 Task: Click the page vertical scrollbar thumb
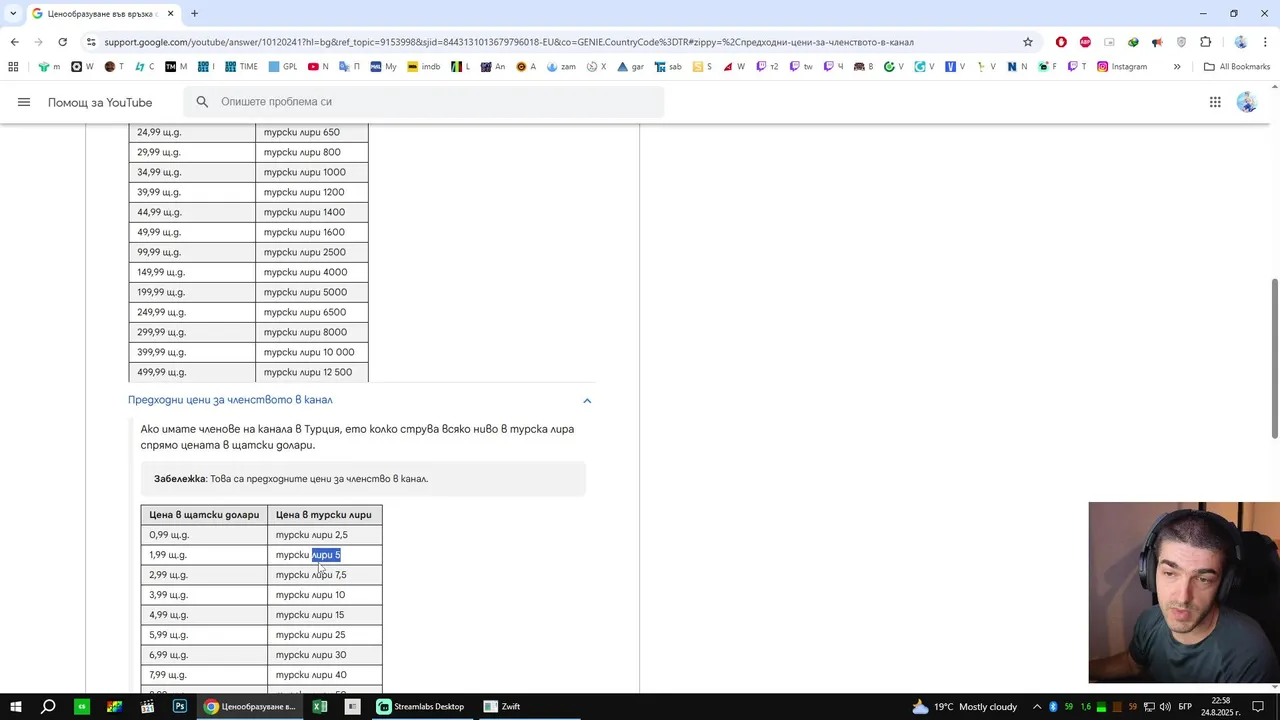tap(1274, 357)
